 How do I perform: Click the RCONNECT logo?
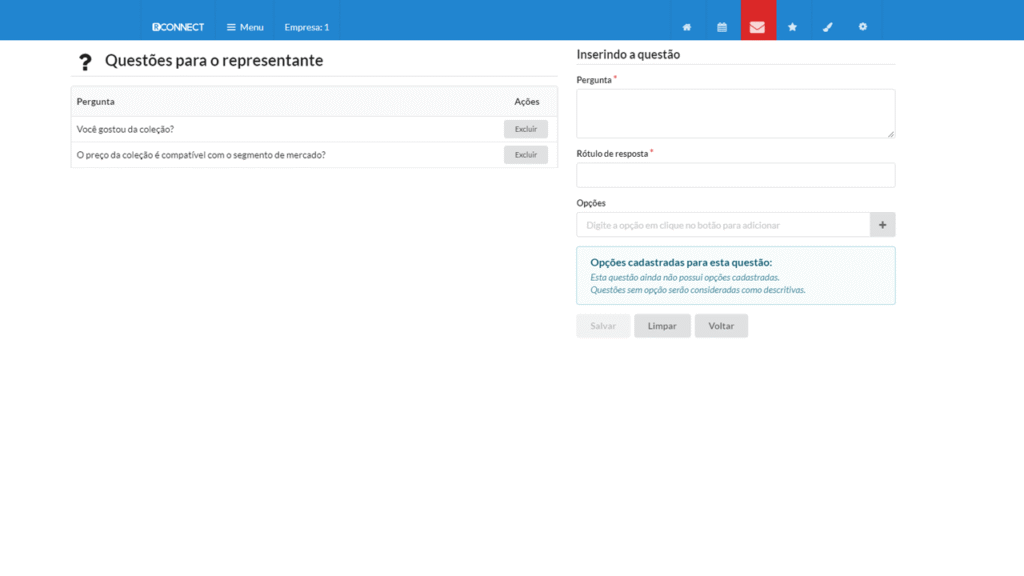click(x=178, y=27)
